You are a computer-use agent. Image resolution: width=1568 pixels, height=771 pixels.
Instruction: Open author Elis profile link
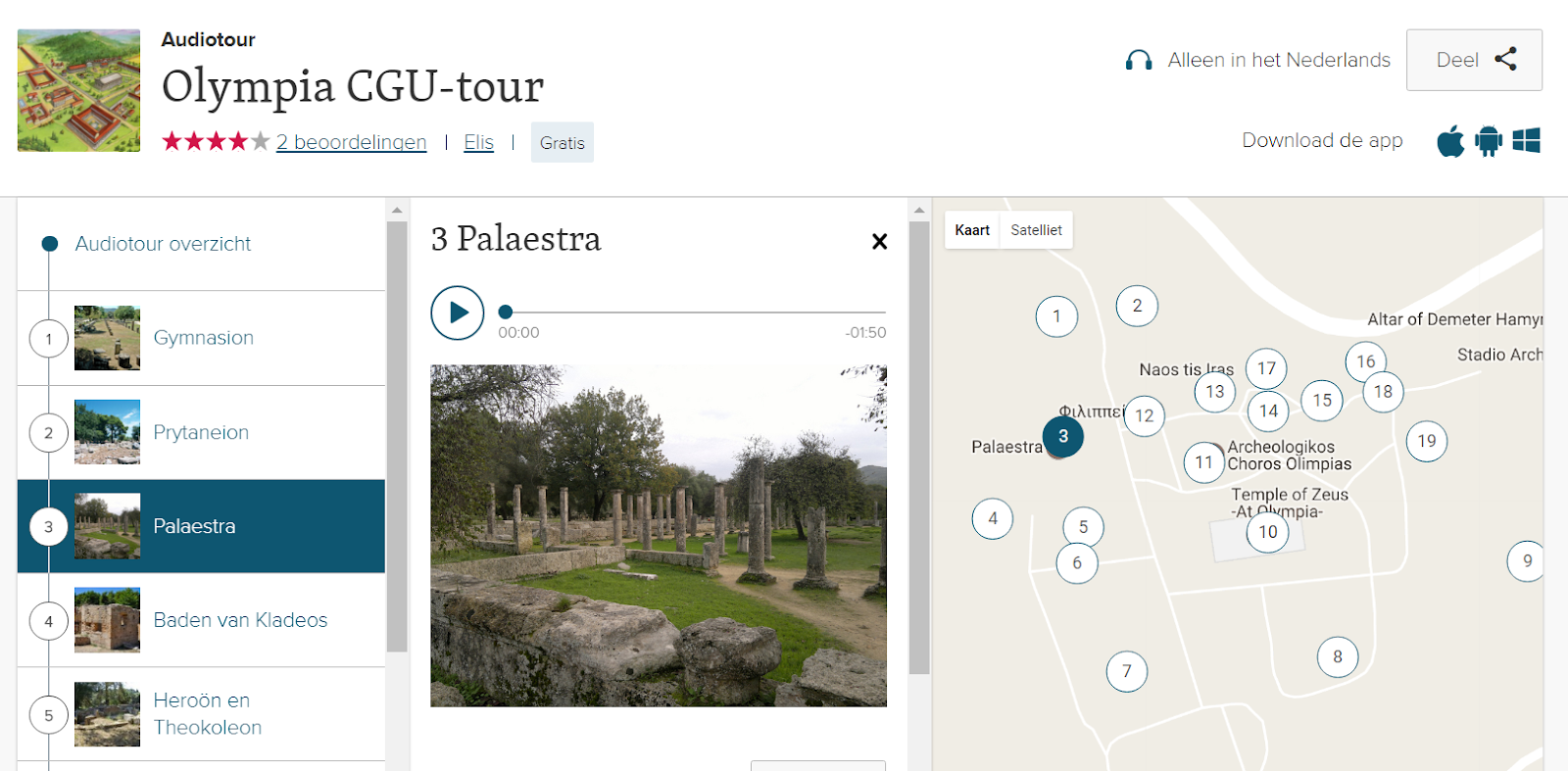tap(478, 142)
